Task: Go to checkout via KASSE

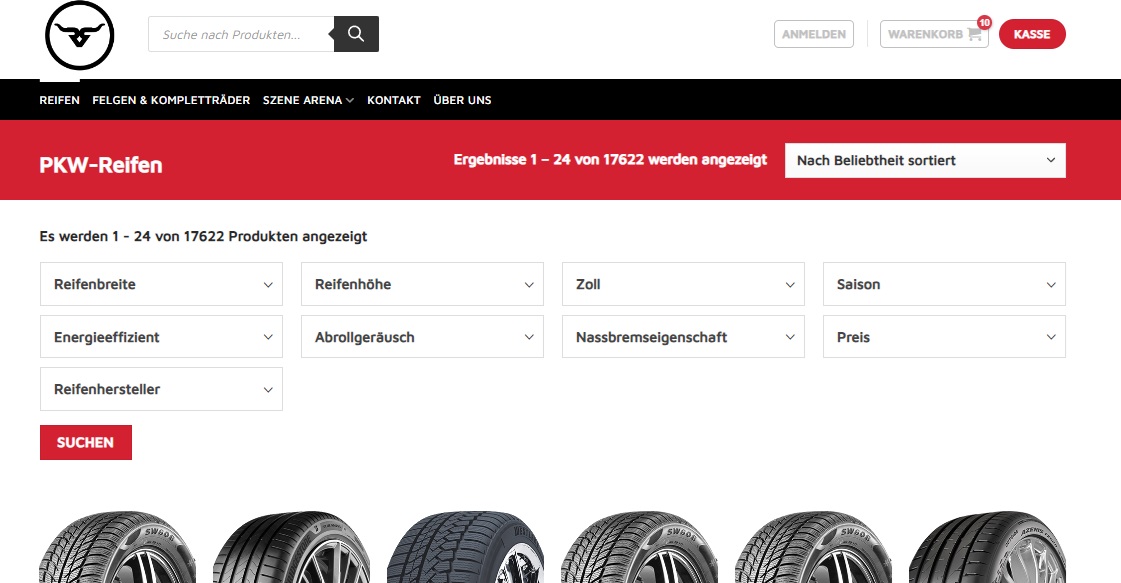Action: click(x=1032, y=34)
